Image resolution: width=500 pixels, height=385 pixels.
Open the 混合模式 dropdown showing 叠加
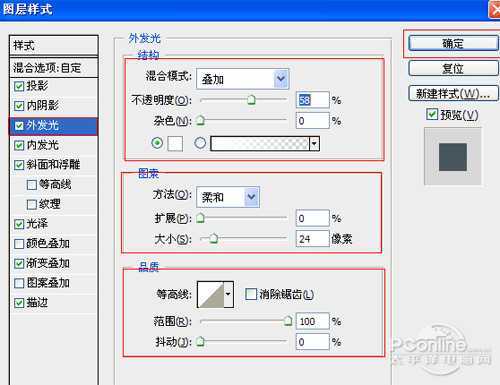(243, 79)
